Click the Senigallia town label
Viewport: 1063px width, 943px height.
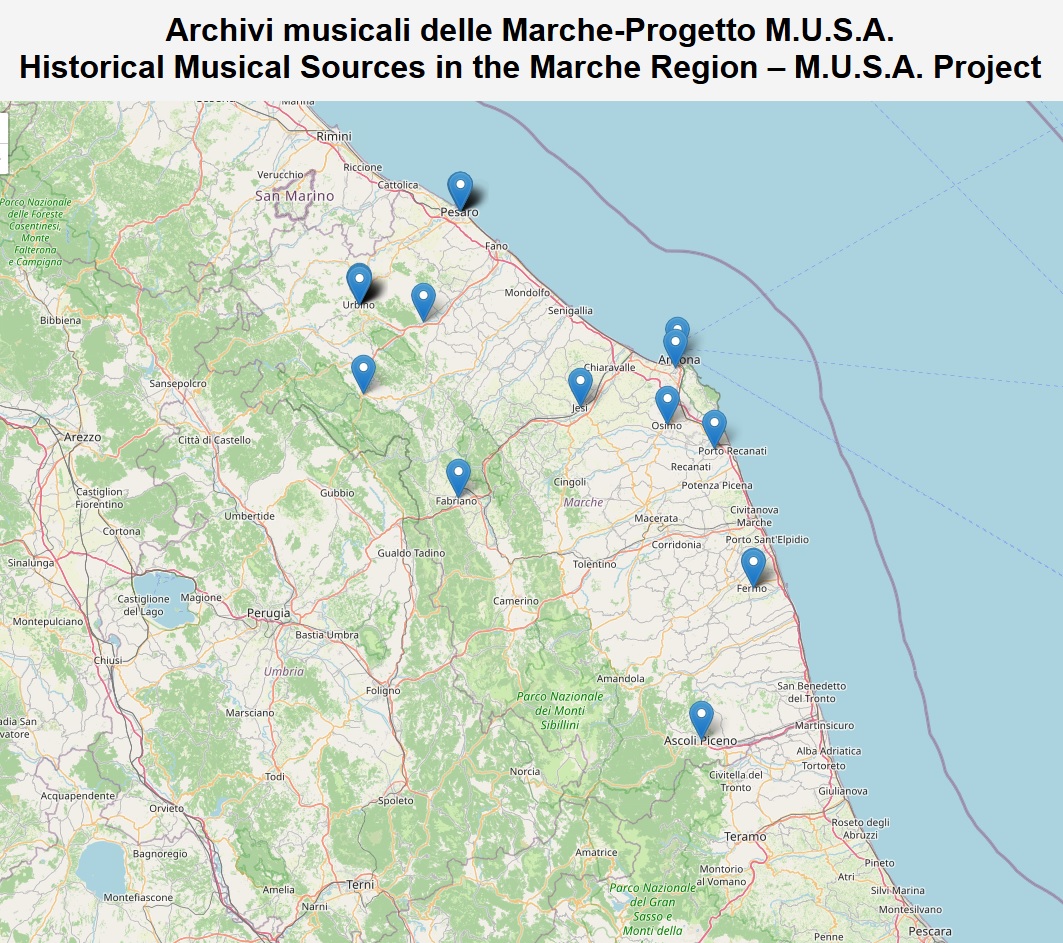pyautogui.click(x=570, y=310)
